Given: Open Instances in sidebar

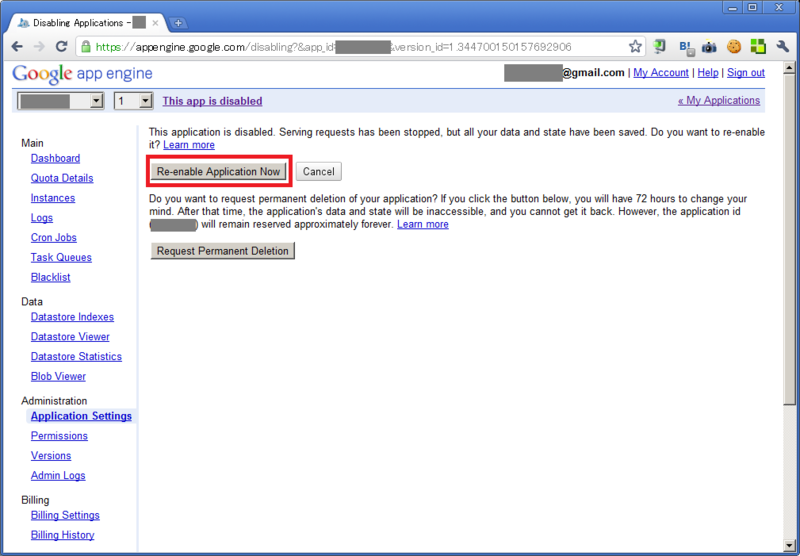Looking at the screenshot, I should coord(53,198).
